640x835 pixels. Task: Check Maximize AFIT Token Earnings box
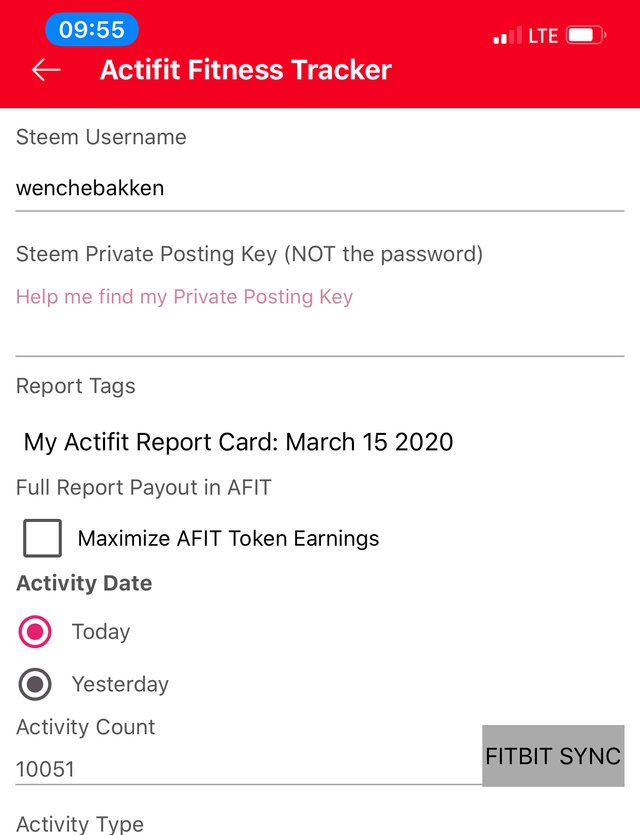[x=42, y=538]
